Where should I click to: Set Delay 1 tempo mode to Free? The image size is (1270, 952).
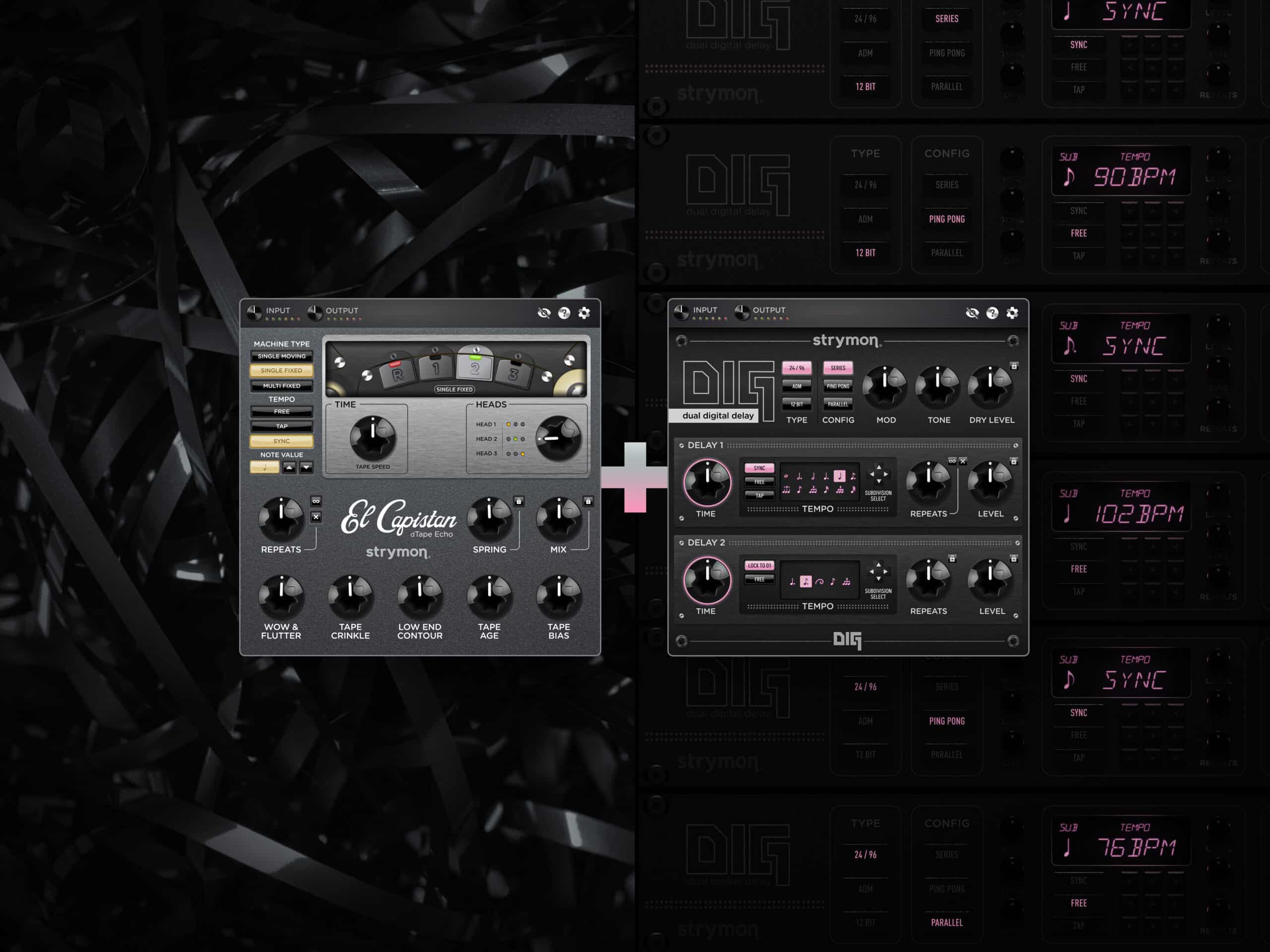click(x=760, y=482)
